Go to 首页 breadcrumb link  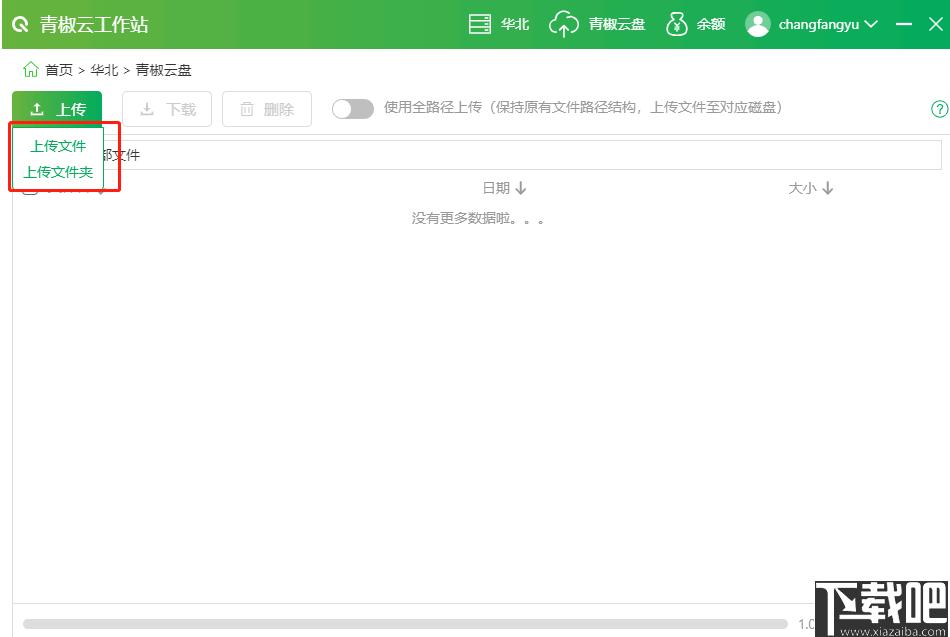click(x=59, y=70)
